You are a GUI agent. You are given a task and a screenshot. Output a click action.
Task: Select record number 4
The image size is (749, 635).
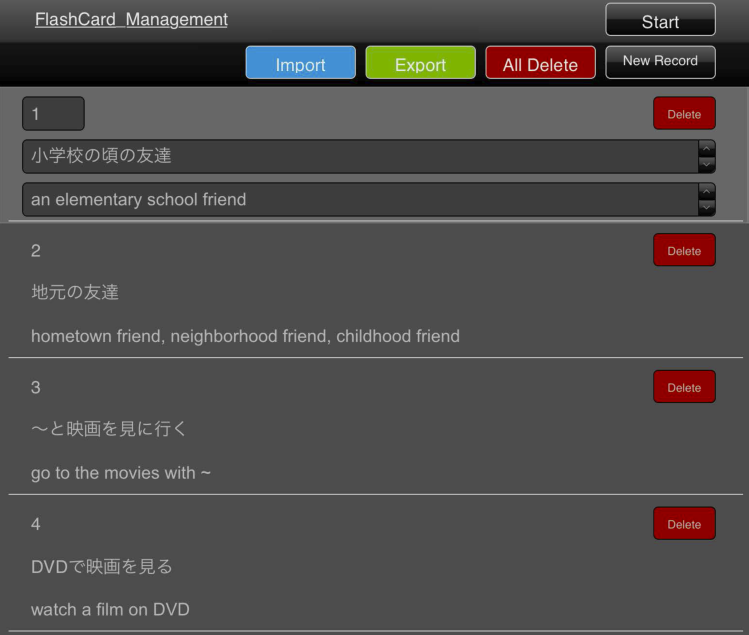click(x=36, y=524)
